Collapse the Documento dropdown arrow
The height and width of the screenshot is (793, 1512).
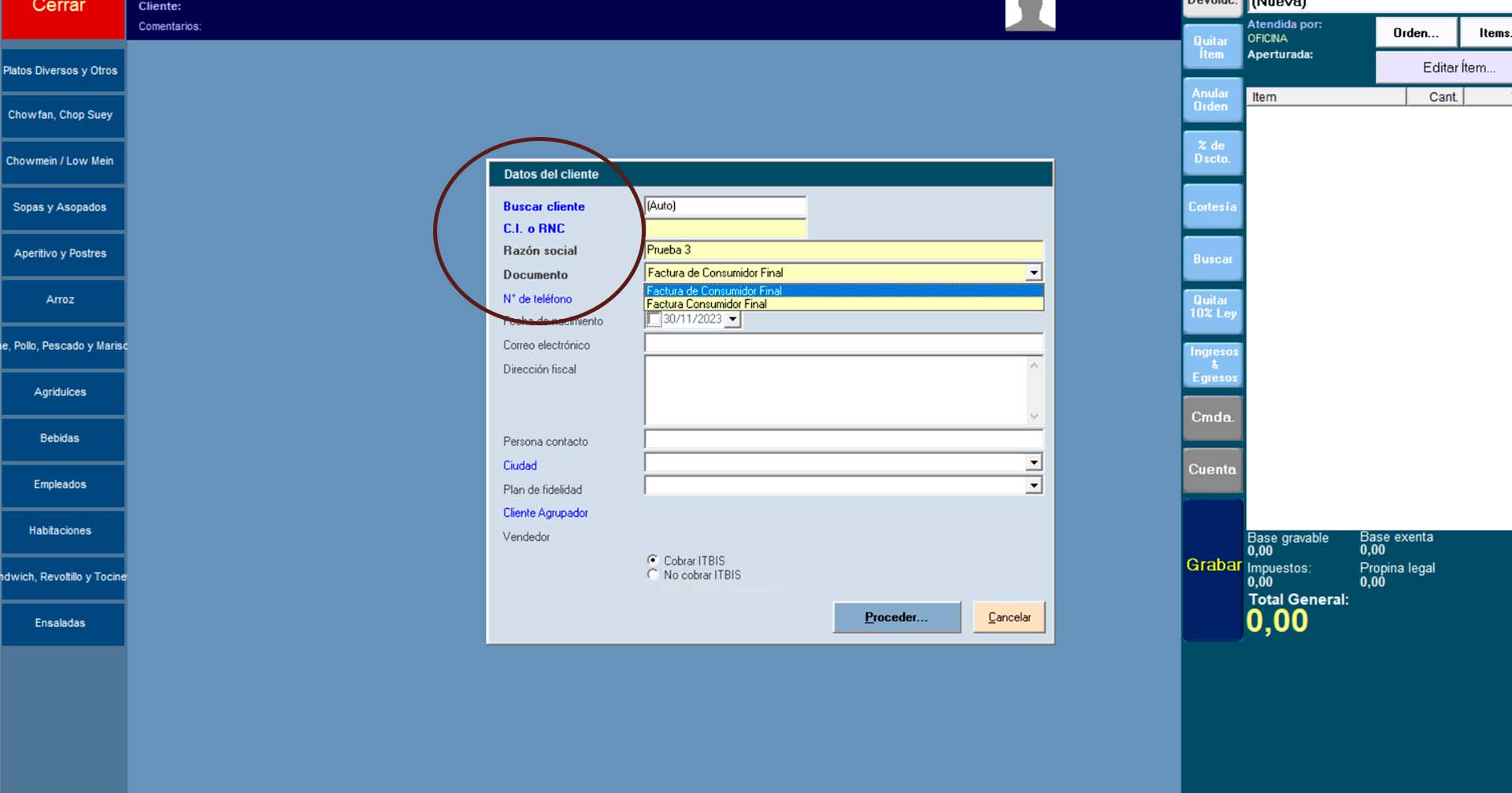1033,272
